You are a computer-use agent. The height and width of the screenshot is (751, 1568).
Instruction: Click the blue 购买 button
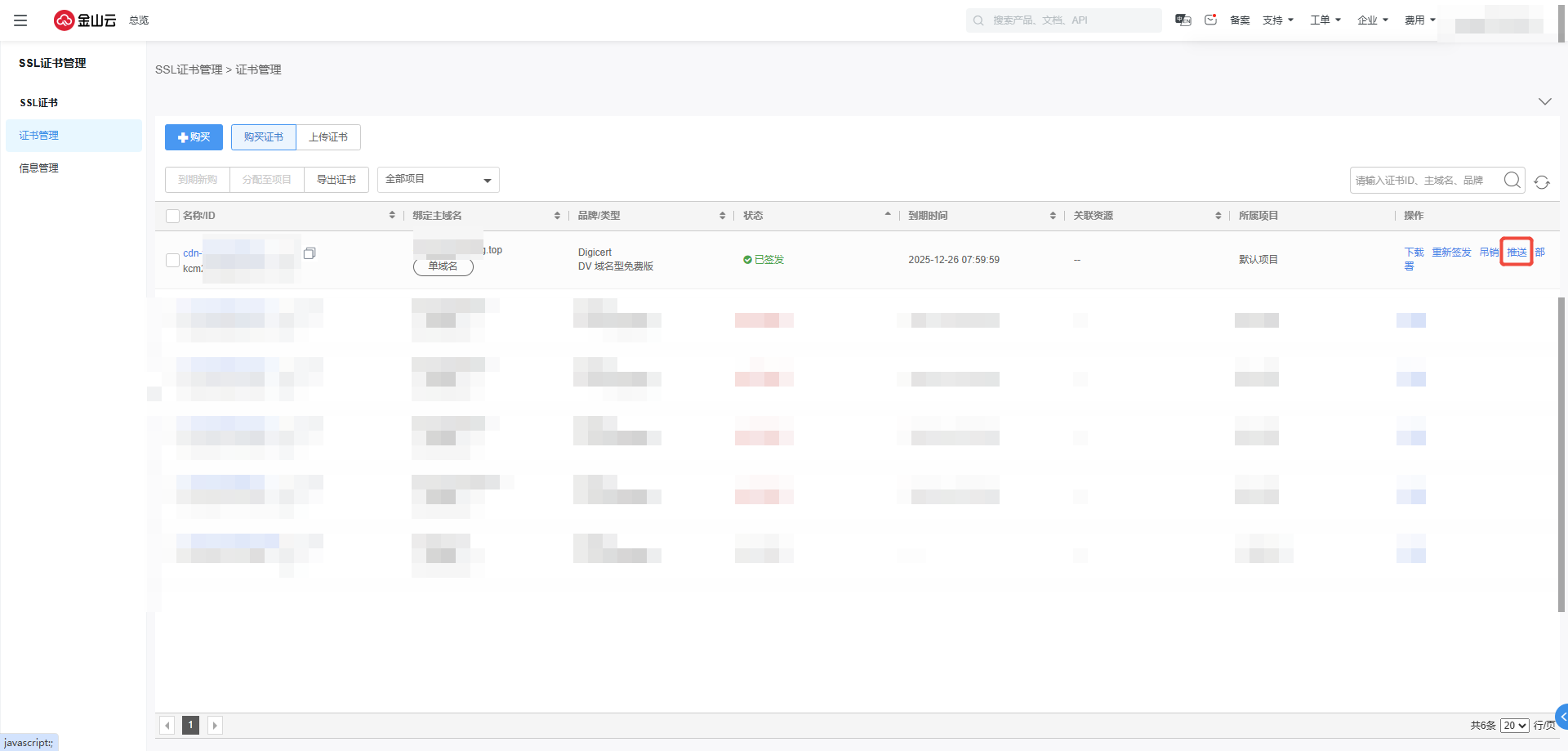coord(194,137)
